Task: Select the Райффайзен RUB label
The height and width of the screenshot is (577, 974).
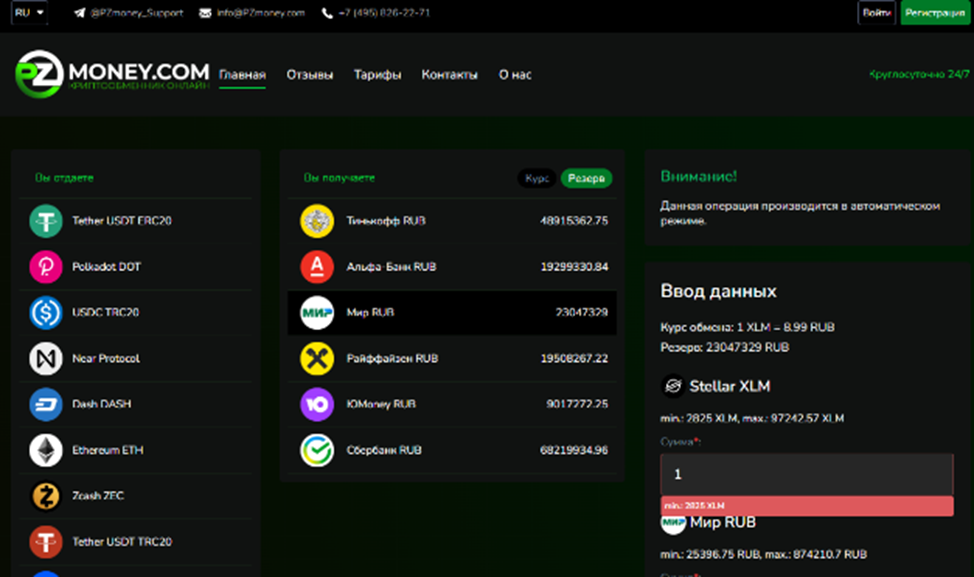Action: coord(392,358)
